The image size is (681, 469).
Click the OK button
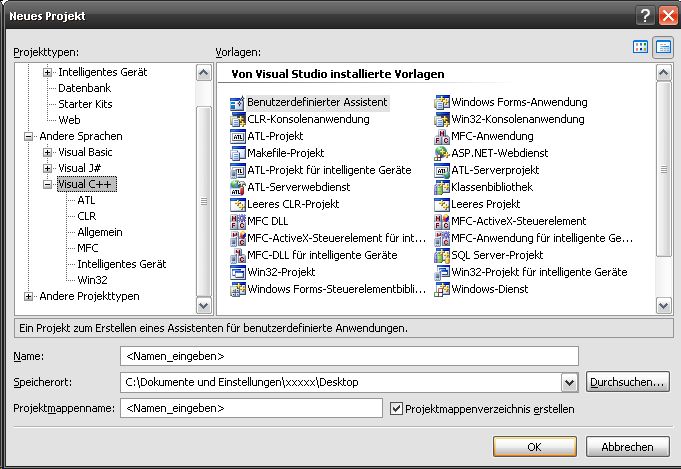tap(535, 447)
